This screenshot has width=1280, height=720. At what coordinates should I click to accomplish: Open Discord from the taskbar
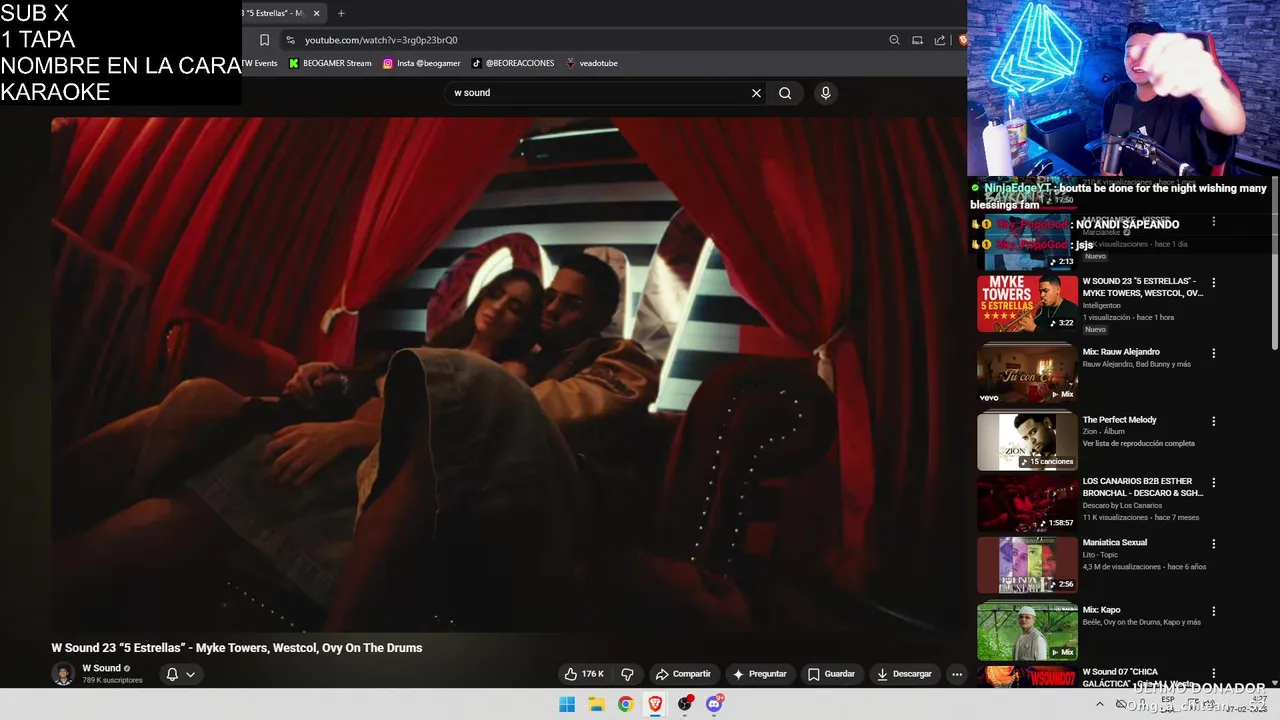point(714,704)
